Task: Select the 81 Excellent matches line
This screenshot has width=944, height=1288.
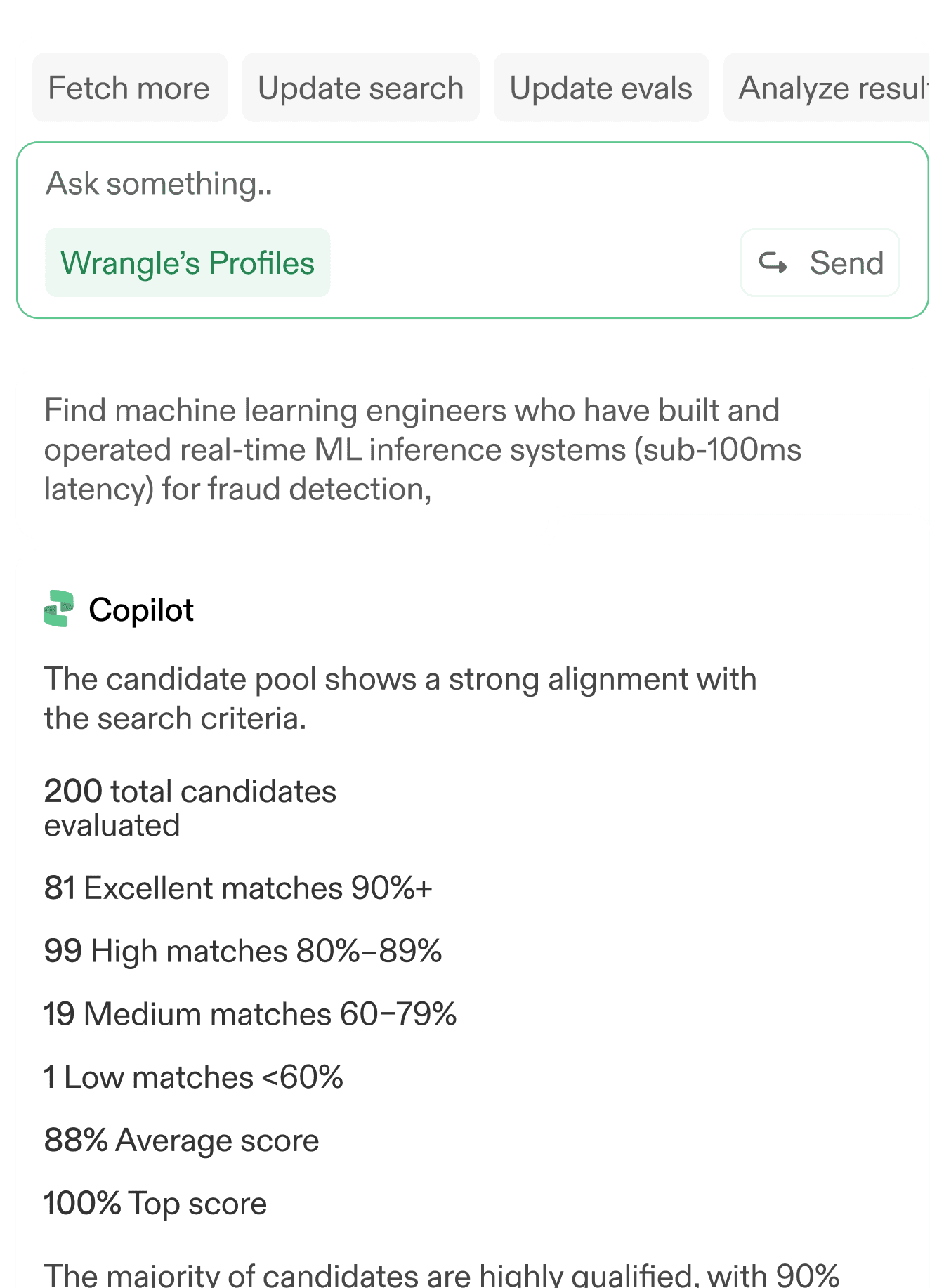Action: pyautogui.click(x=238, y=888)
